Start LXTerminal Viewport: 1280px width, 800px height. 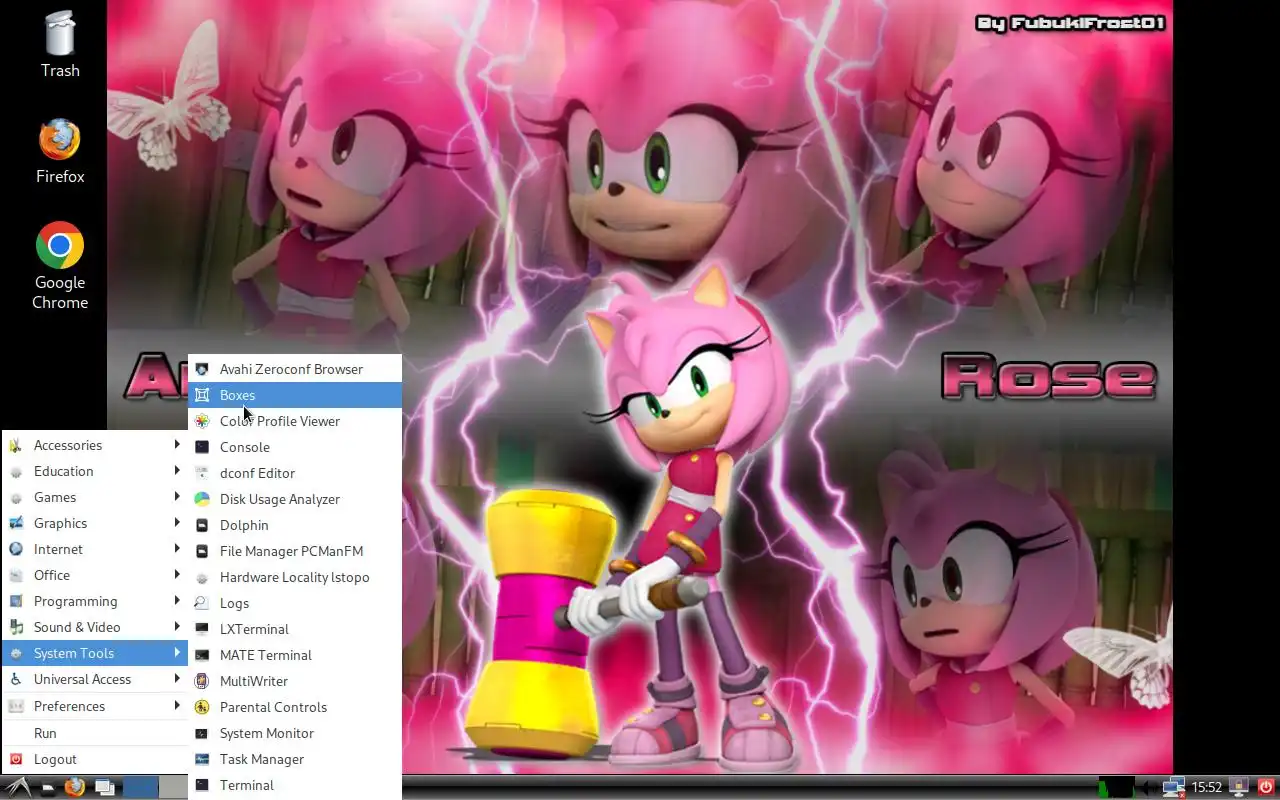295,629
